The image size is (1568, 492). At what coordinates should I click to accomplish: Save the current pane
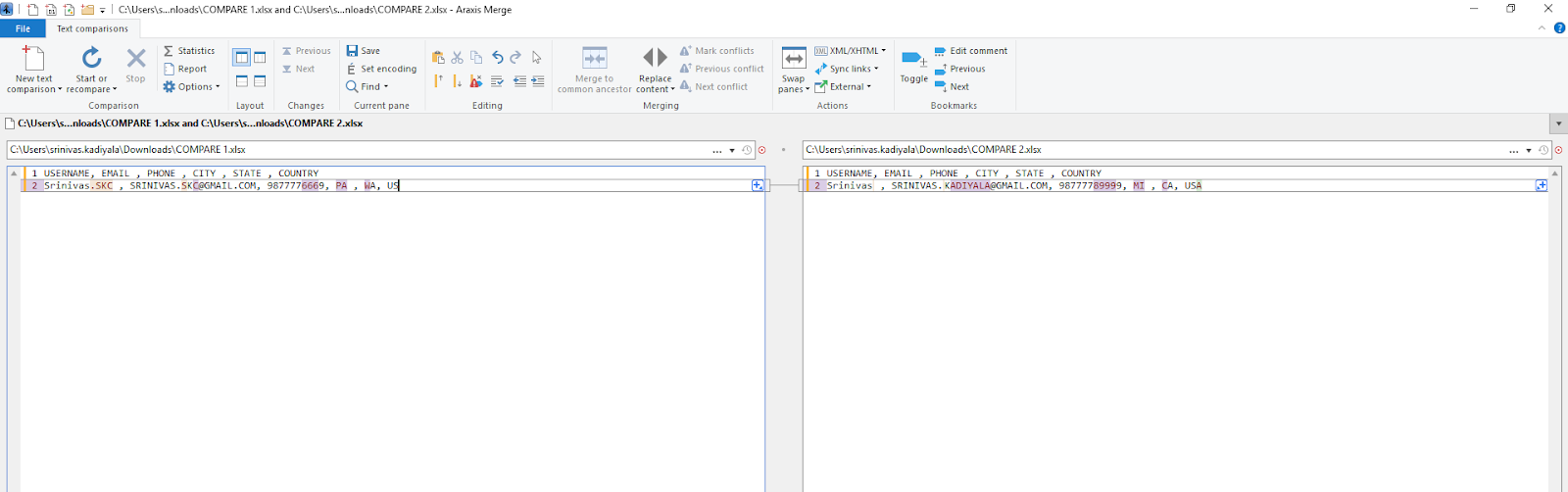(x=363, y=51)
